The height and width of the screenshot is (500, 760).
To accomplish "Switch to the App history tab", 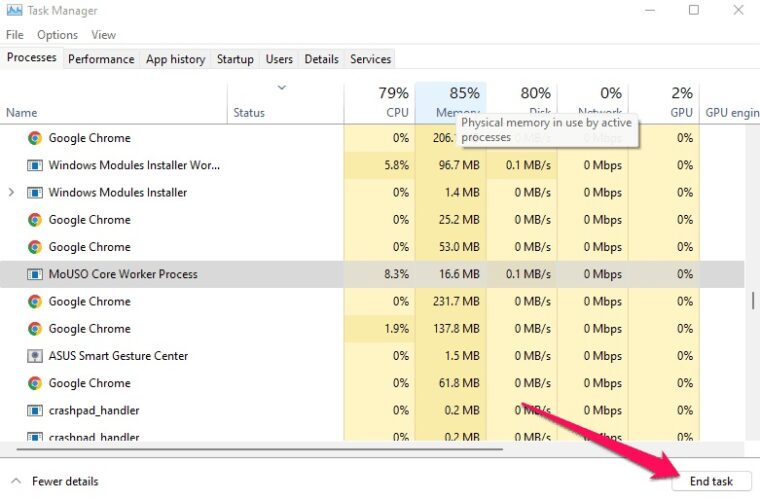I will (175, 59).
